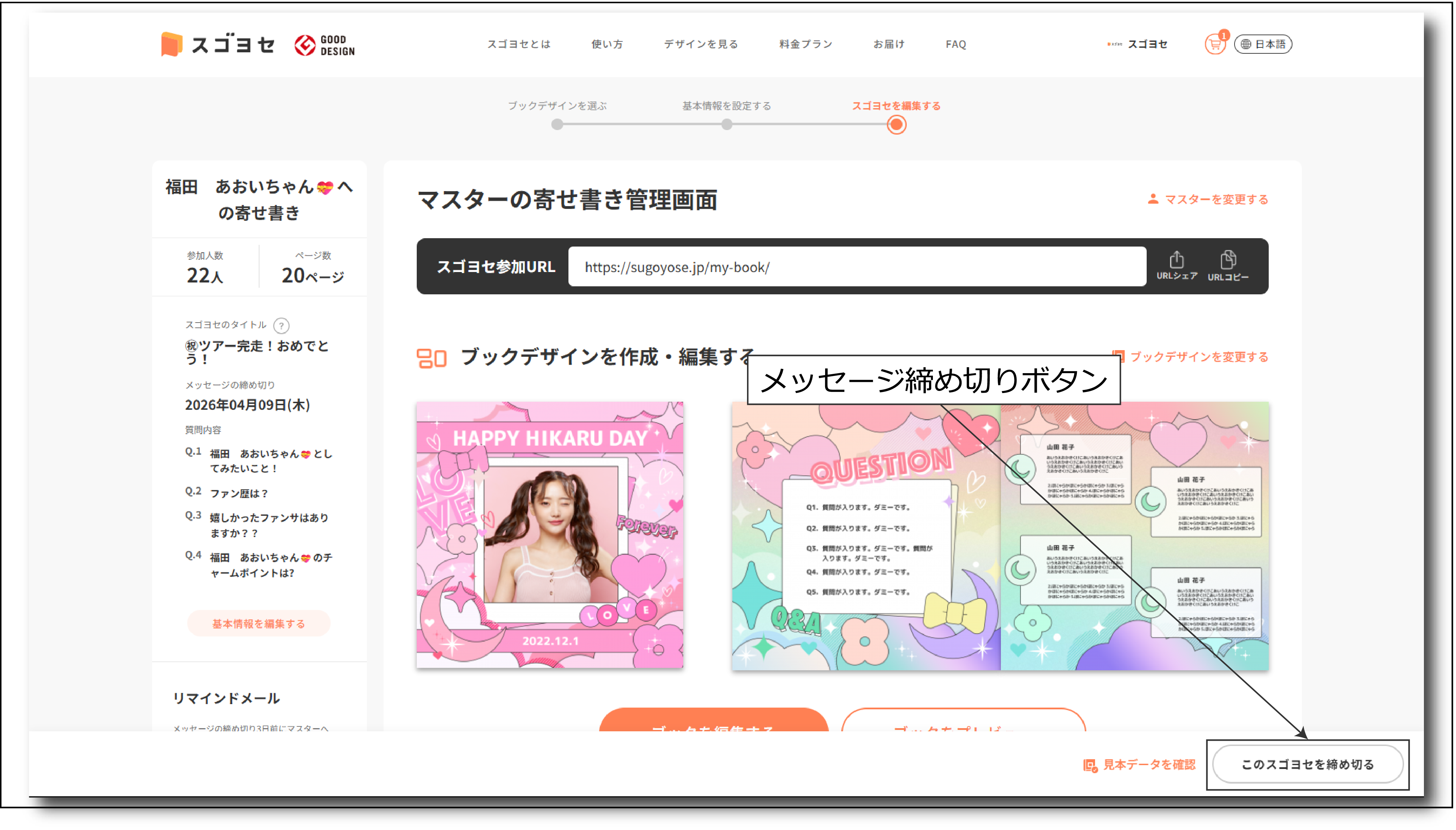Open the 日本語 language selector
Screen dimensions: 1456x830
pyautogui.click(x=1263, y=44)
